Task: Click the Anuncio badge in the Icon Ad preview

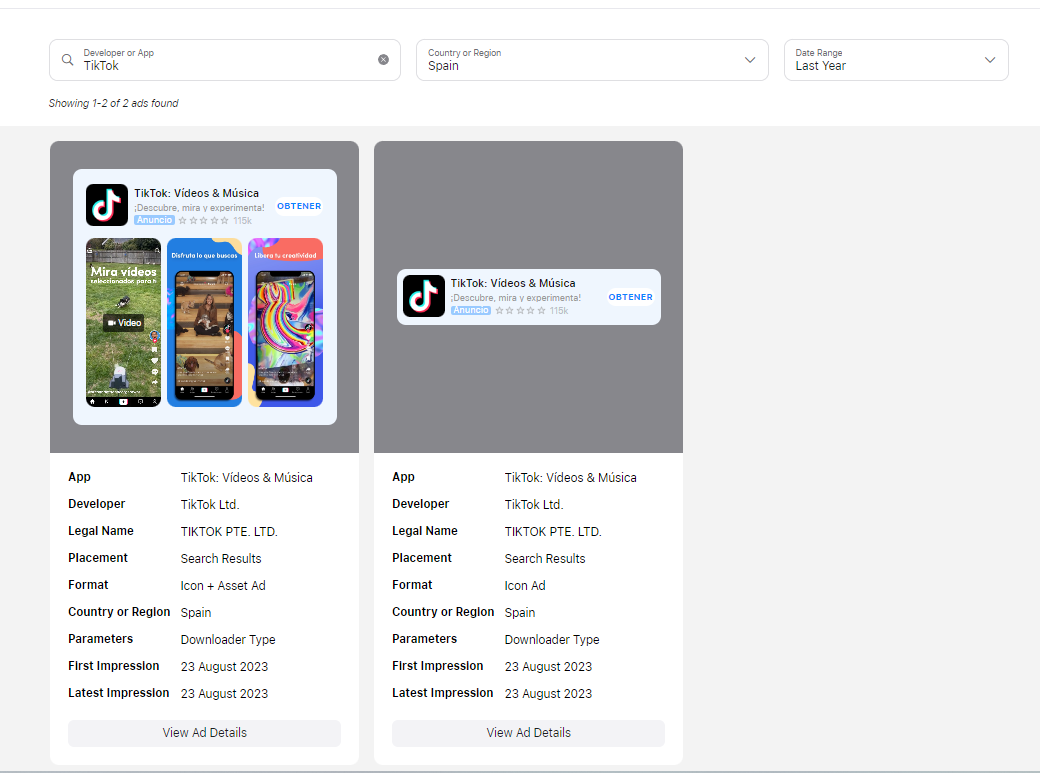Action: [x=471, y=311]
